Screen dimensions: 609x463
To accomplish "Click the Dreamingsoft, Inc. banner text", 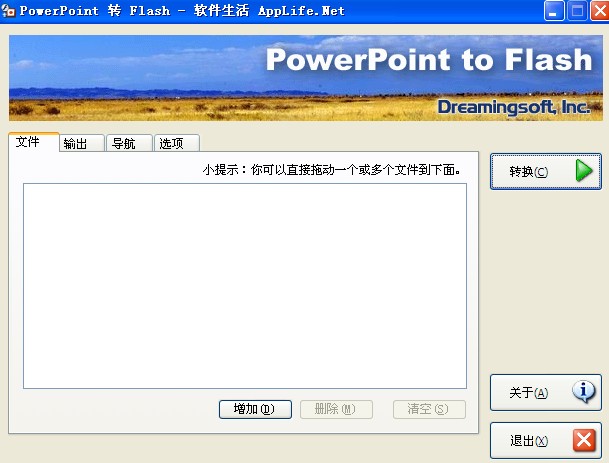I will (513, 107).
